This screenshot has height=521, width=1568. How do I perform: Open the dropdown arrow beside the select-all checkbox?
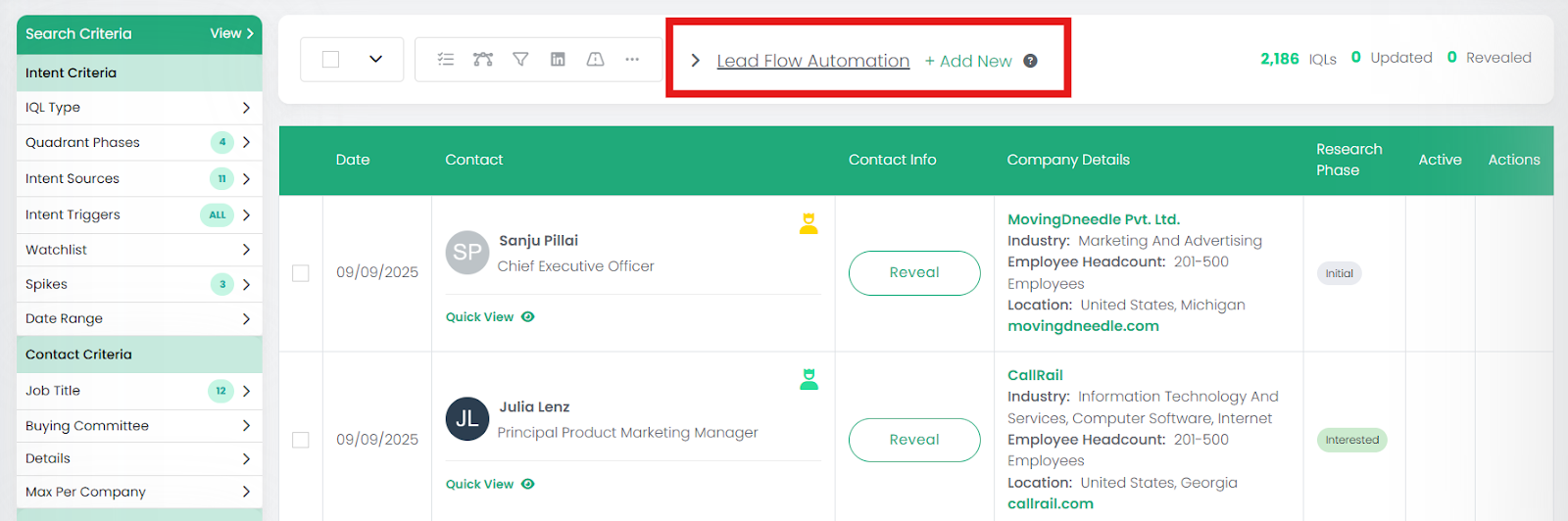coord(375,60)
